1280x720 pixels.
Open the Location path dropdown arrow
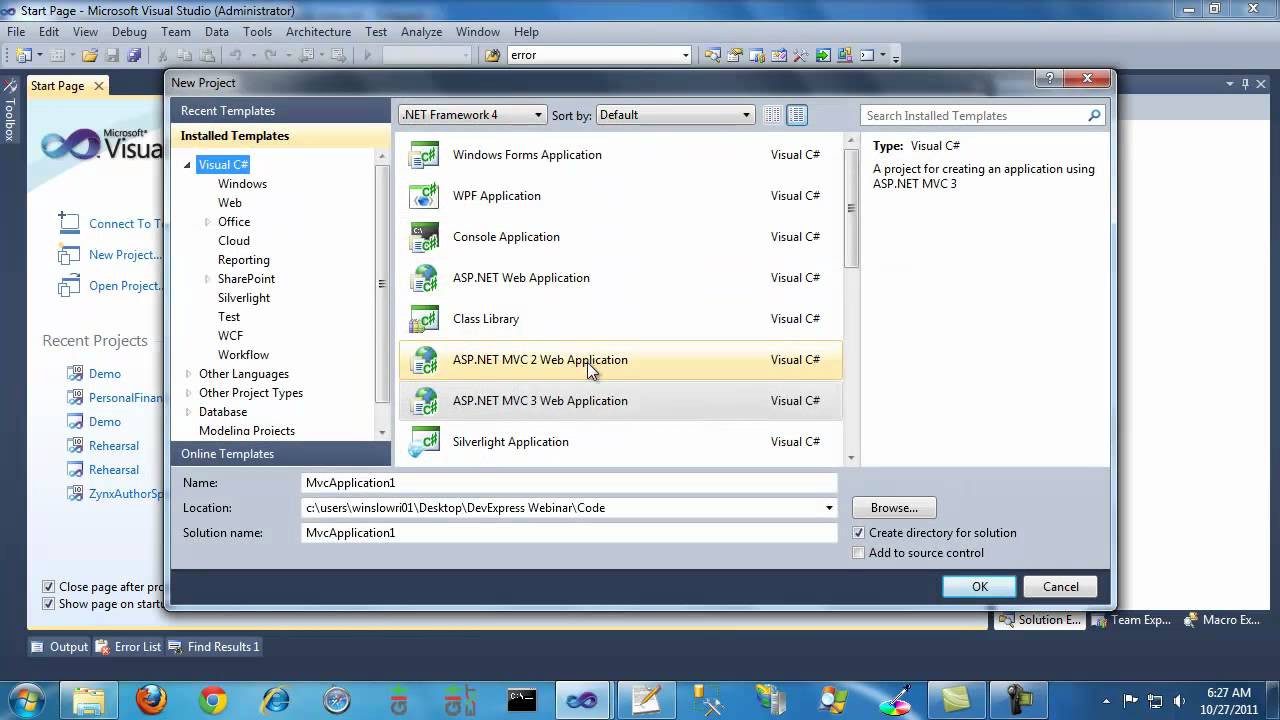click(x=828, y=508)
